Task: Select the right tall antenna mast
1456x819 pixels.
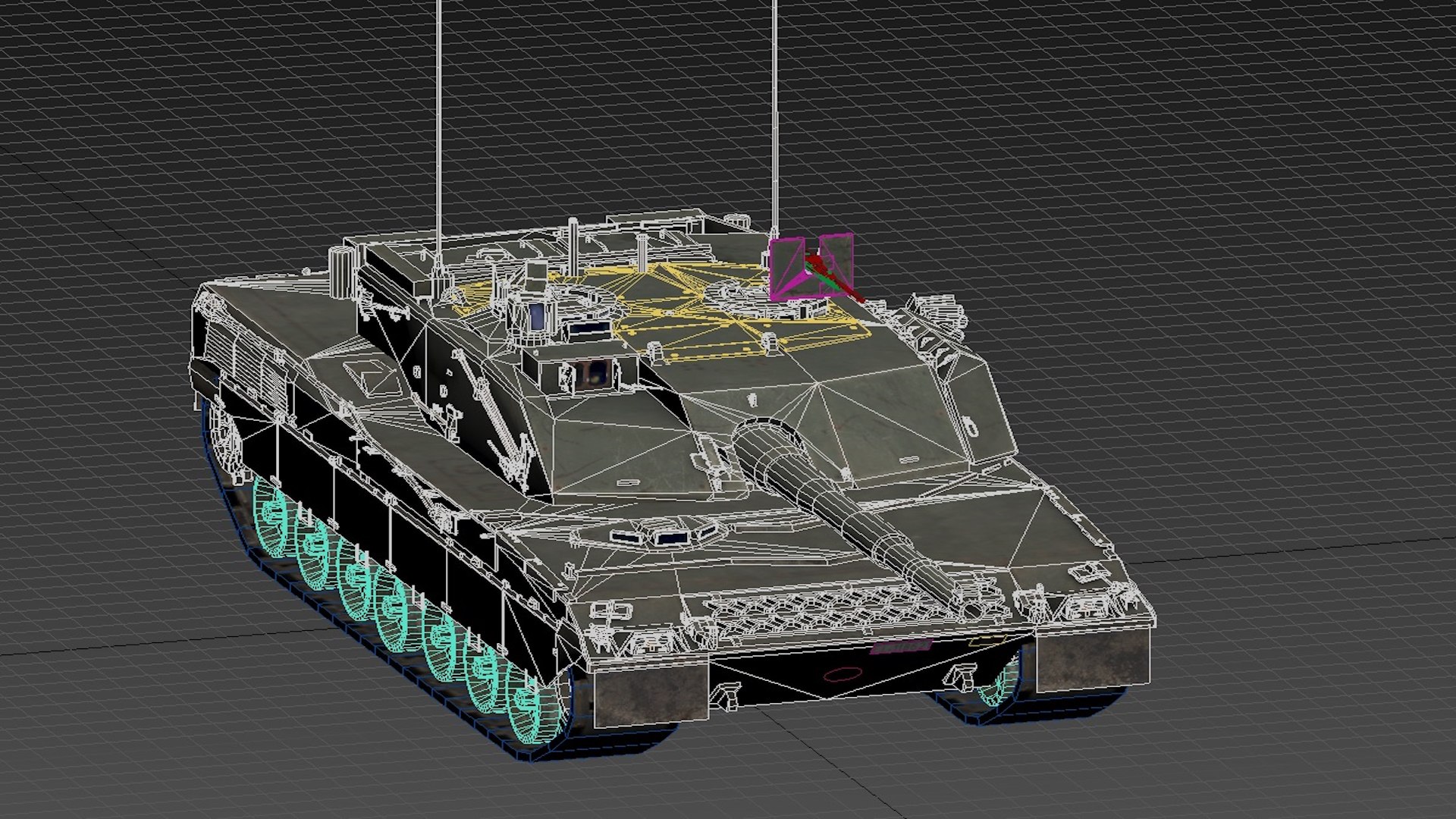Action: [x=774, y=118]
